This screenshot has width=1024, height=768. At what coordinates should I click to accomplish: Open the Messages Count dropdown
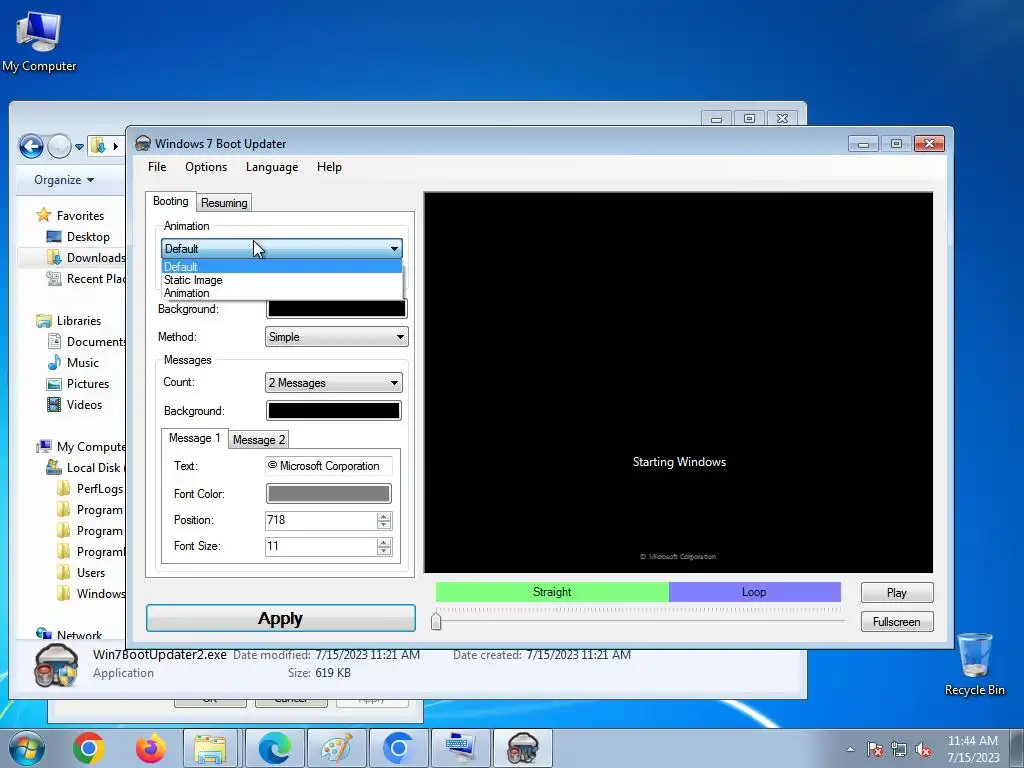pyautogui.click(x=334, y=383)
